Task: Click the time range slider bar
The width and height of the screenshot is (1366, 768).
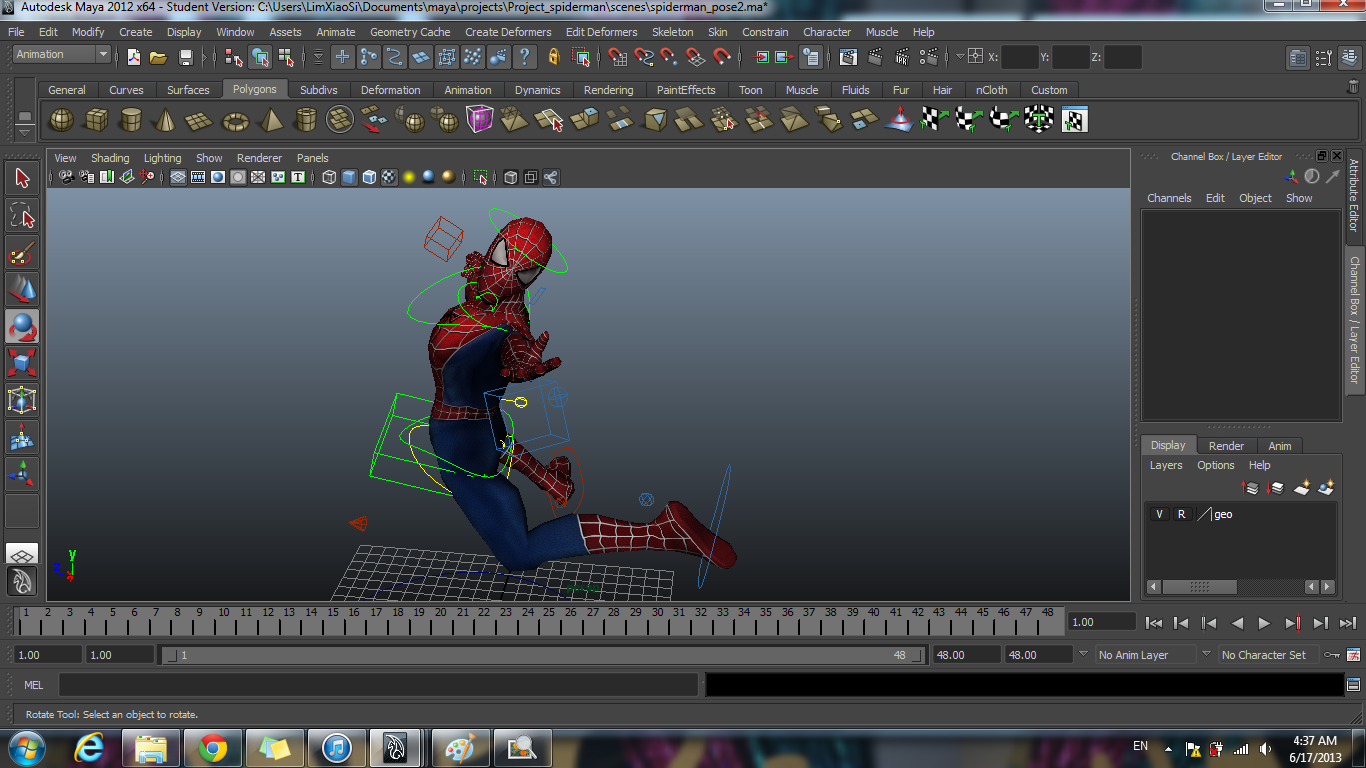Action: click(540, 655)
